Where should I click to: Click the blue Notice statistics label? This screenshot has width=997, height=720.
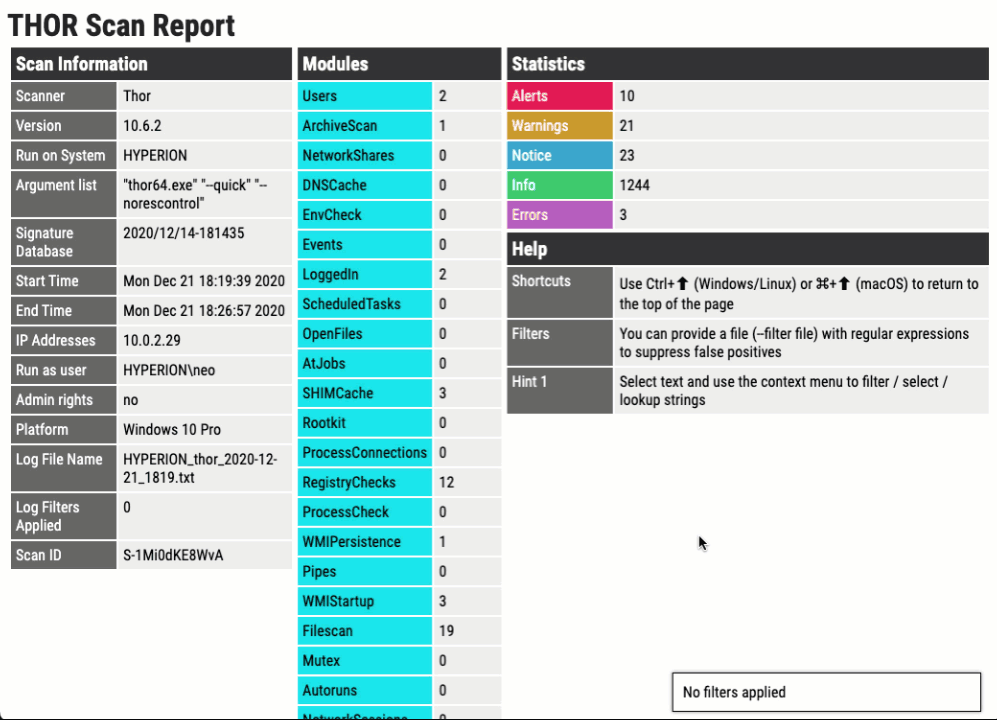tap(531, 155)
